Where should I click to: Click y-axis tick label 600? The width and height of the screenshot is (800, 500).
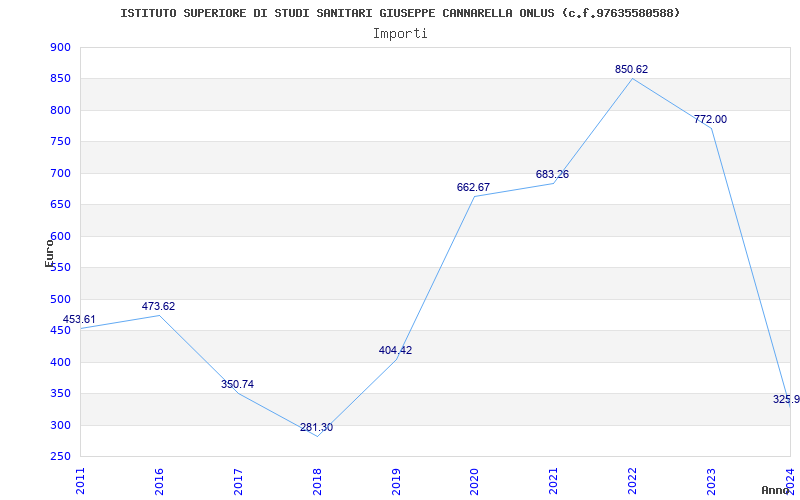point(60,236)
